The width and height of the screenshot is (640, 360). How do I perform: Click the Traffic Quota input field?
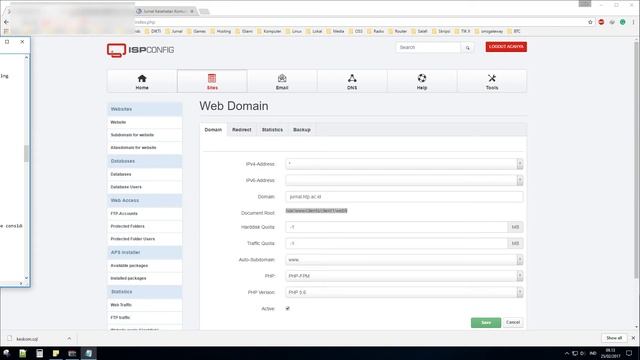click(x=396, y=243)
